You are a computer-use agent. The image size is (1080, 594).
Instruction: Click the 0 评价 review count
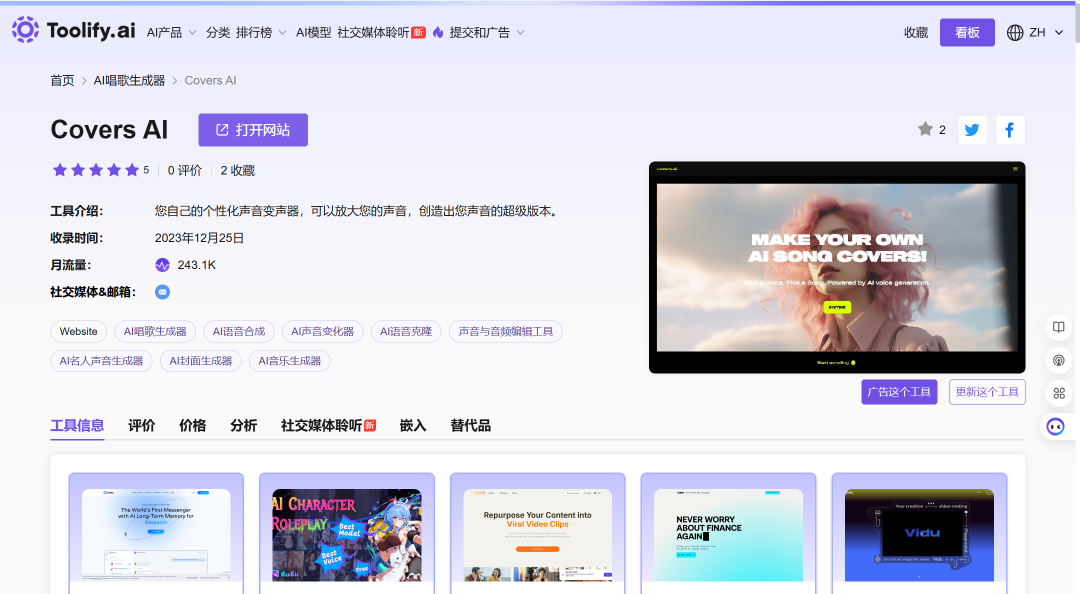click(185, 170)
